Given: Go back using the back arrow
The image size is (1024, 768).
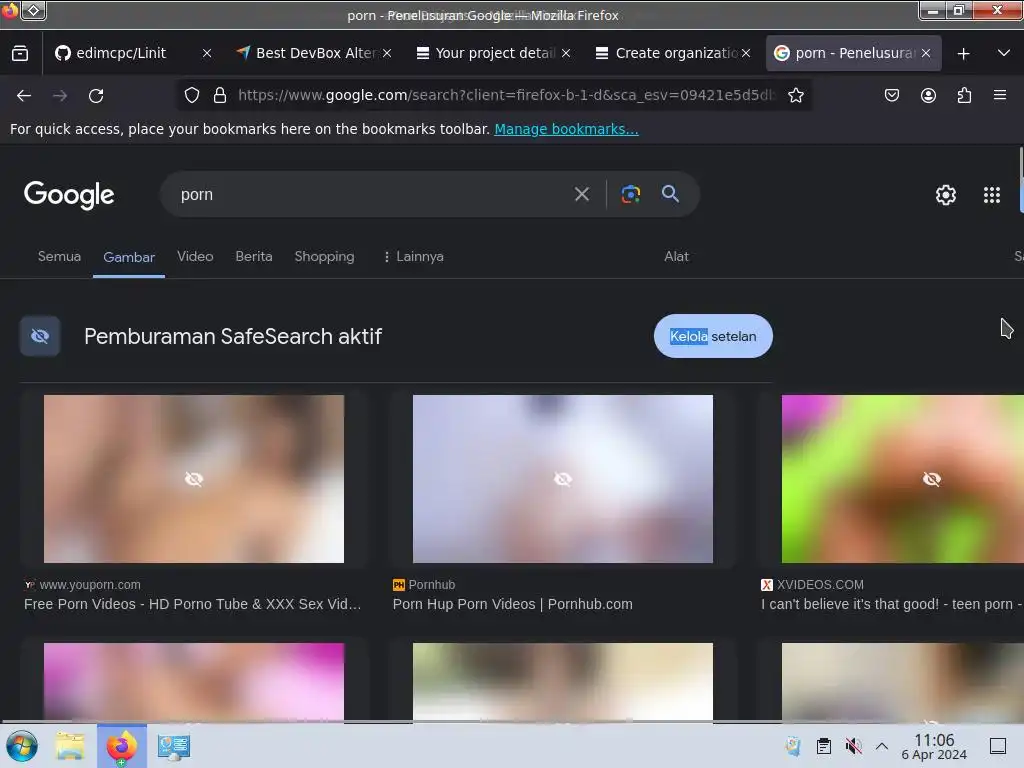Looking at the screenshot, I should click(24, 96).
